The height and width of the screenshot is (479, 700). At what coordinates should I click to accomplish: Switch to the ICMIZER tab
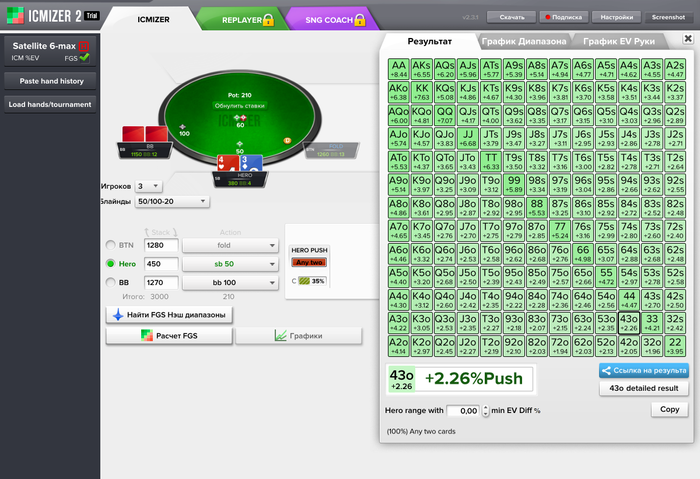pos(153,20)
